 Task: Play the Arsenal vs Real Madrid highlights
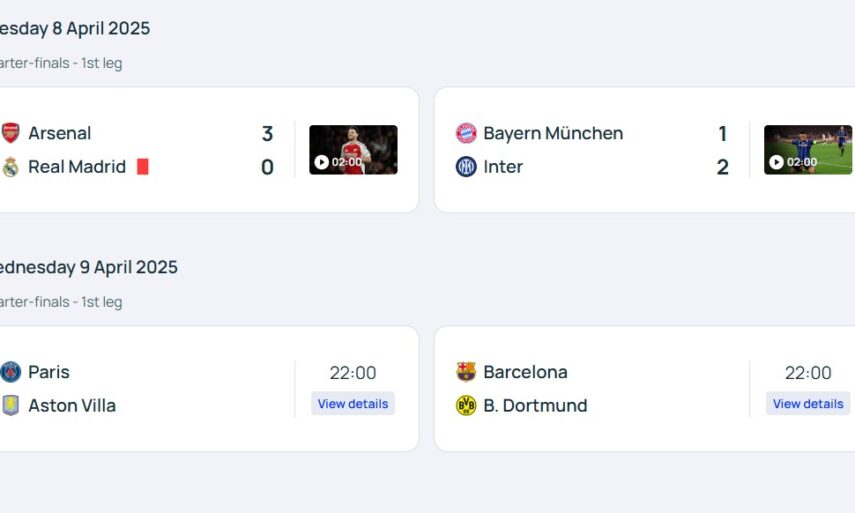(353, 150)
